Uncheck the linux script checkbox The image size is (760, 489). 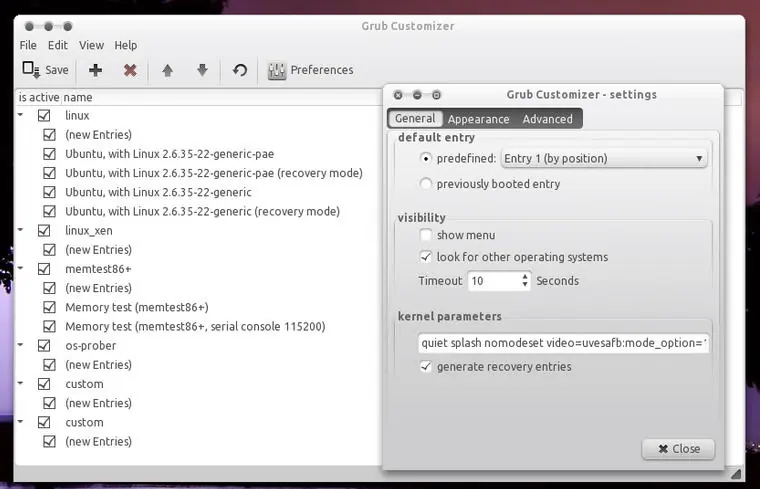tap(44, 115)
